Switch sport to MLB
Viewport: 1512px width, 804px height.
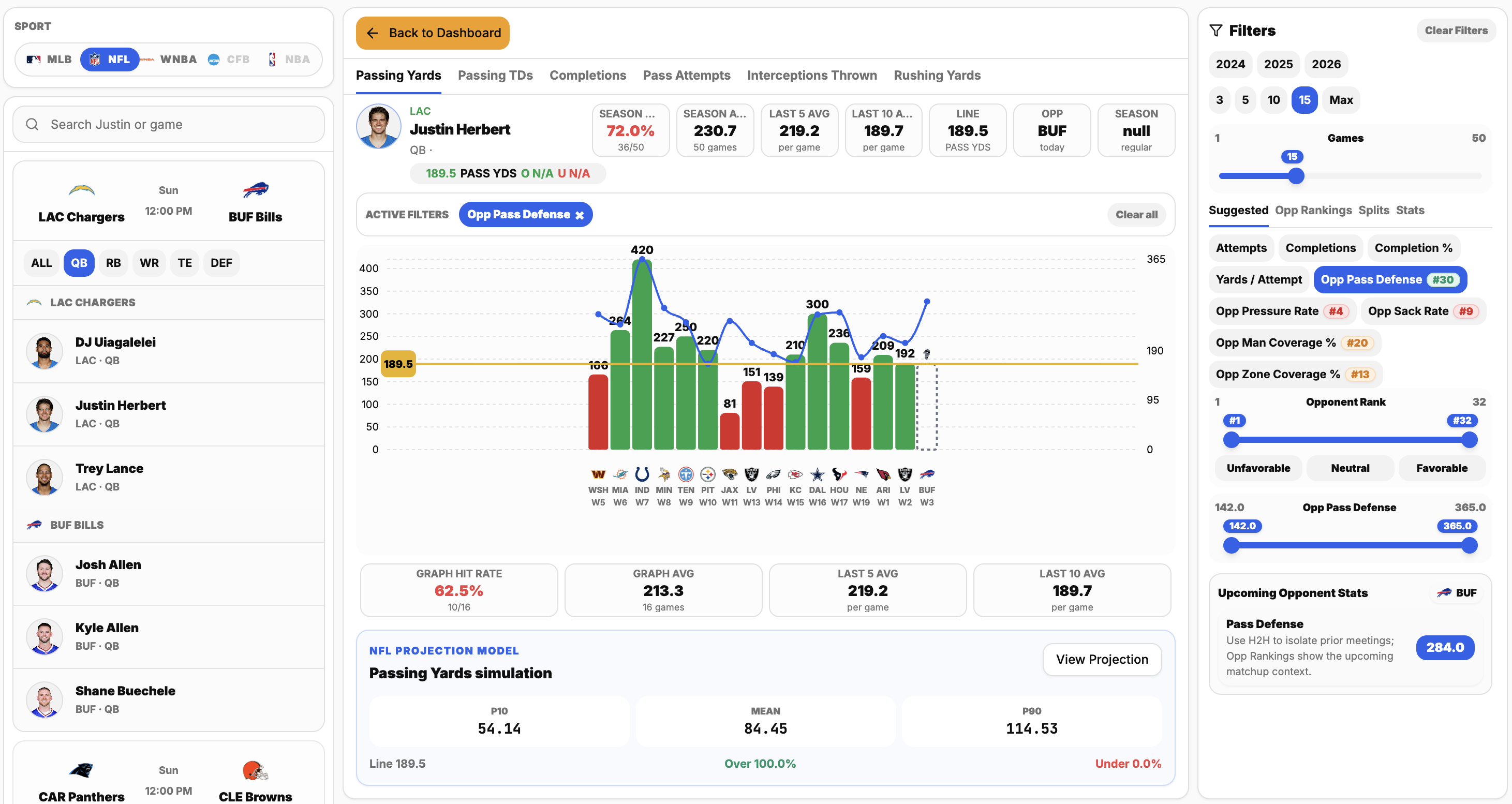tap(49, 59)
